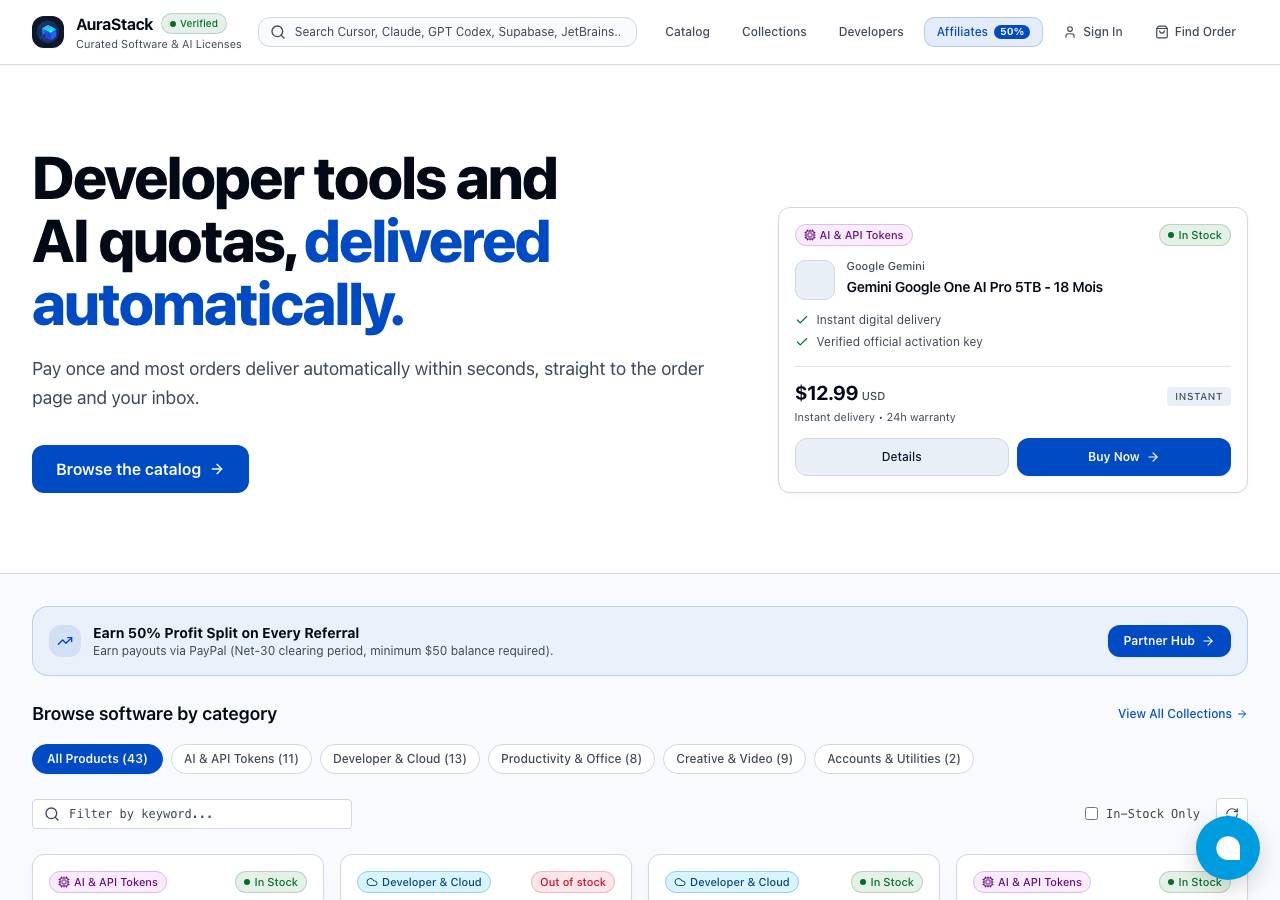Select the All Products (43) tab
1280x900 pixels.
pos(97,759)
